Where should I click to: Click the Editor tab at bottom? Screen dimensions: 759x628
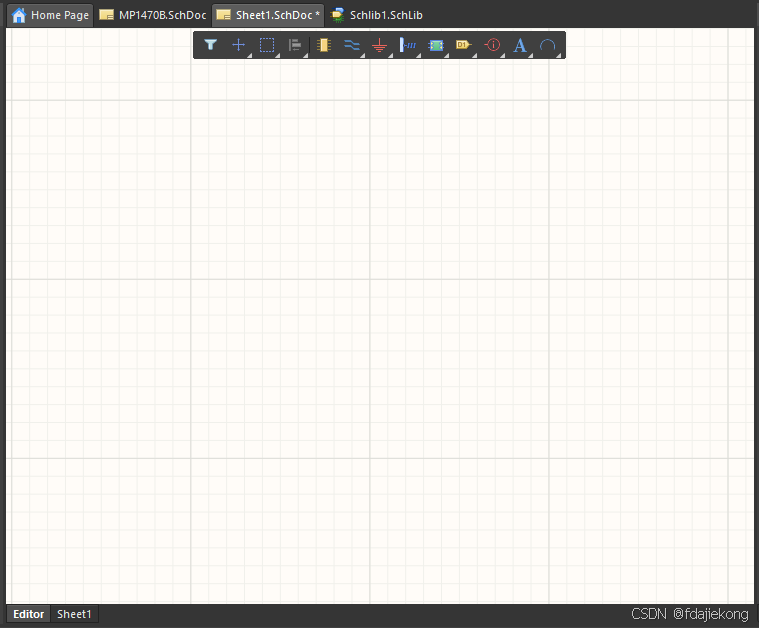click(x=29, y=614)
